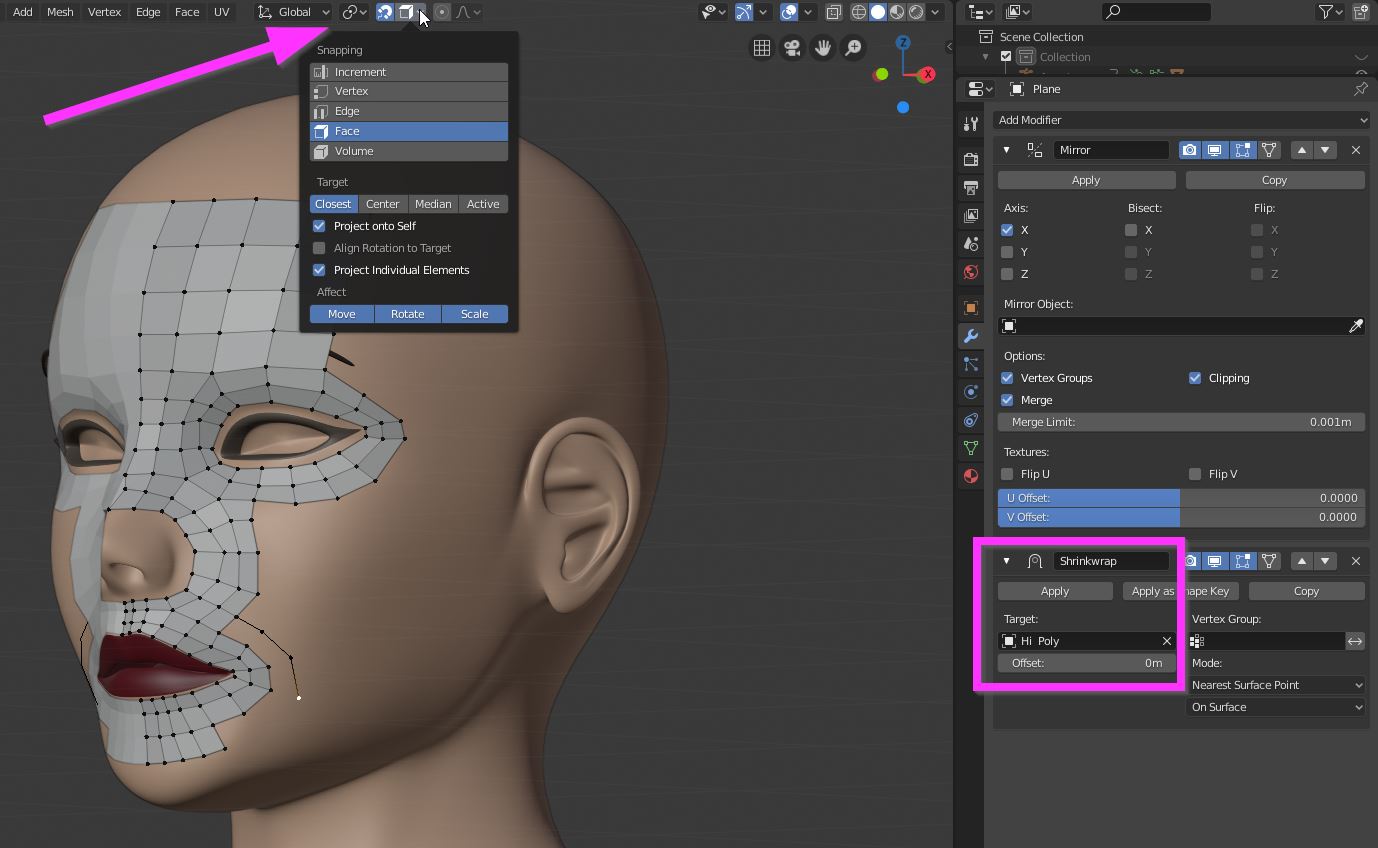The image size is (1378, 848).
Task: Toggle Rotate in snapping Affect options
Action: click(408, 314)
